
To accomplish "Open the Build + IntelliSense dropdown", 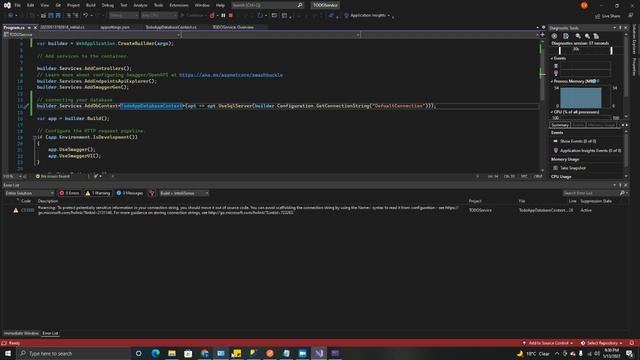I will coord(184,193).
